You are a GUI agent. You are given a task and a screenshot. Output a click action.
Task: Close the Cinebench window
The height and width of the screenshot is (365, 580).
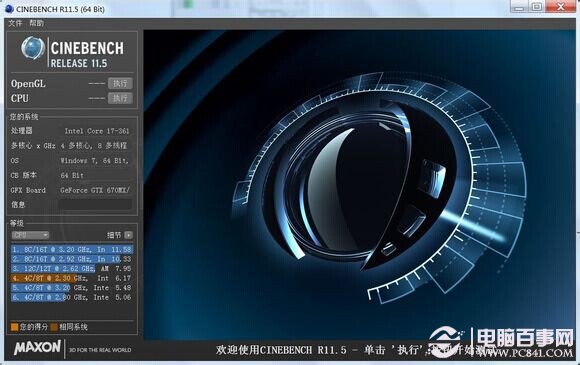coord(561,7)
